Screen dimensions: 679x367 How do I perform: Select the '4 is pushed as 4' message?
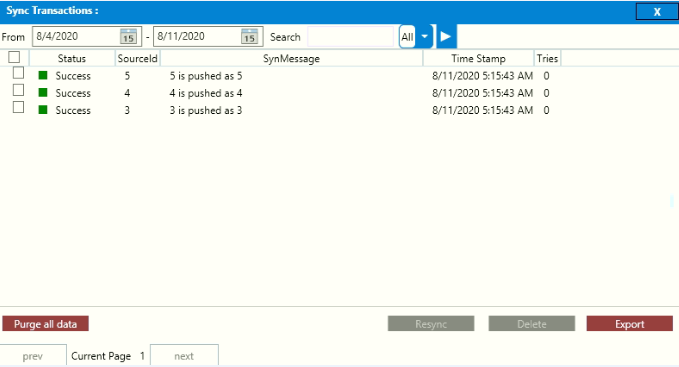206,93
